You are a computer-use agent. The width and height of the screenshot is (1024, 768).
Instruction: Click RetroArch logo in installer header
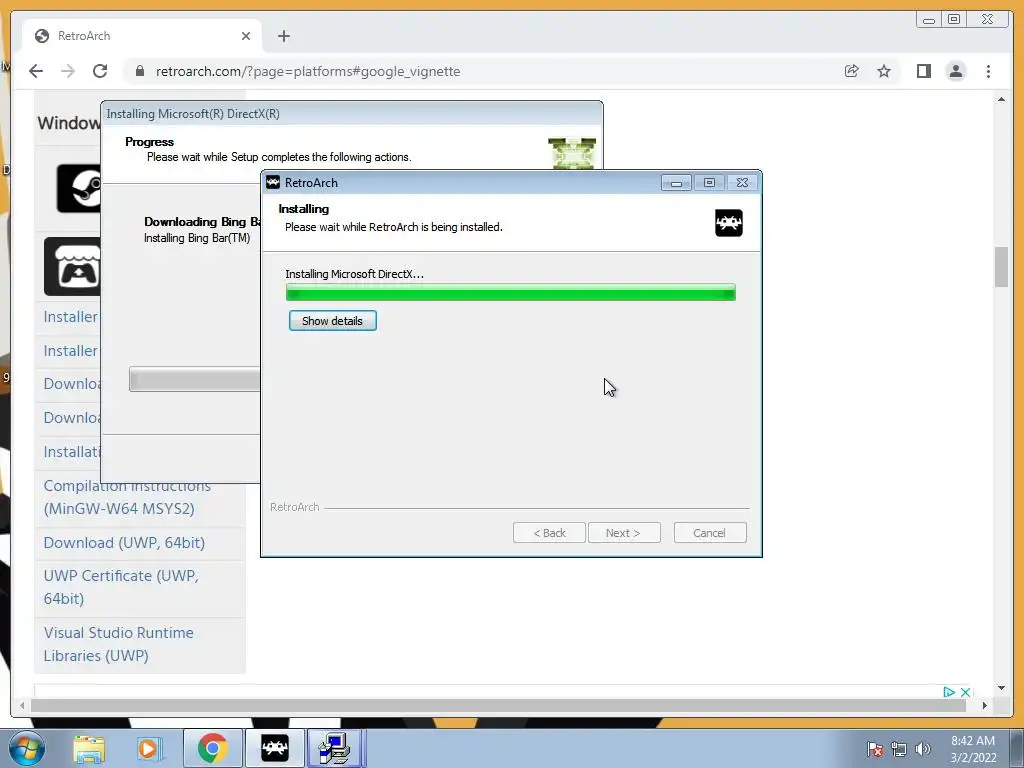coord(729,223)
